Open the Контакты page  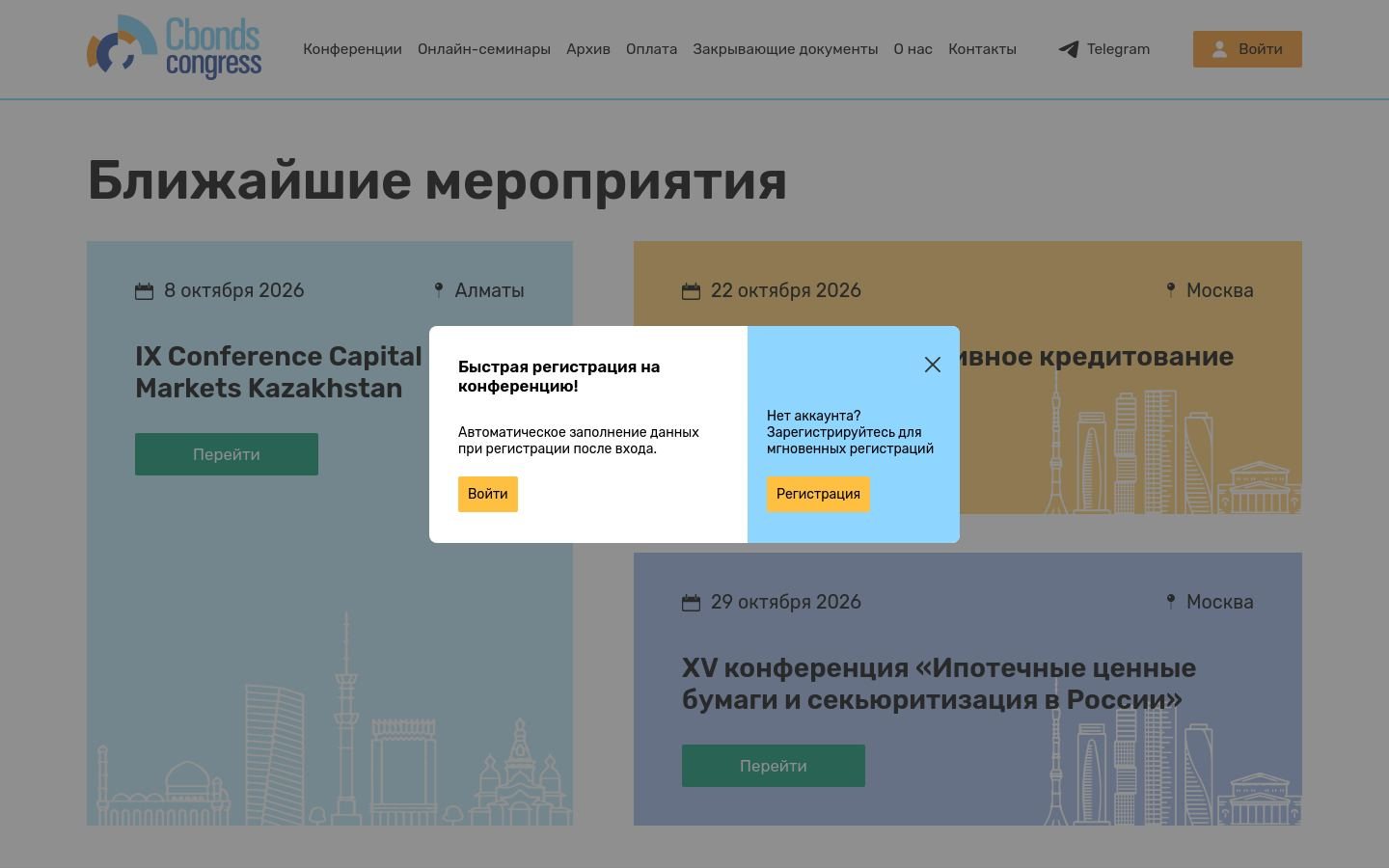(x=982, y=49)
